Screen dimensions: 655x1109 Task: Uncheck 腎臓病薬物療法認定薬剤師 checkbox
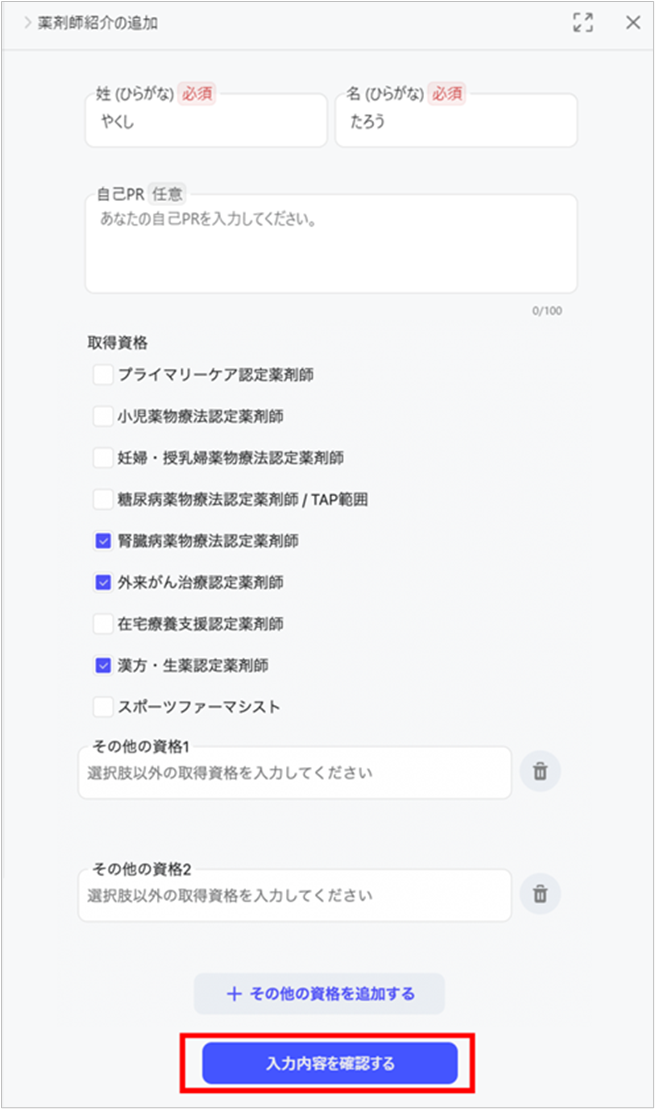click(103, 541)
